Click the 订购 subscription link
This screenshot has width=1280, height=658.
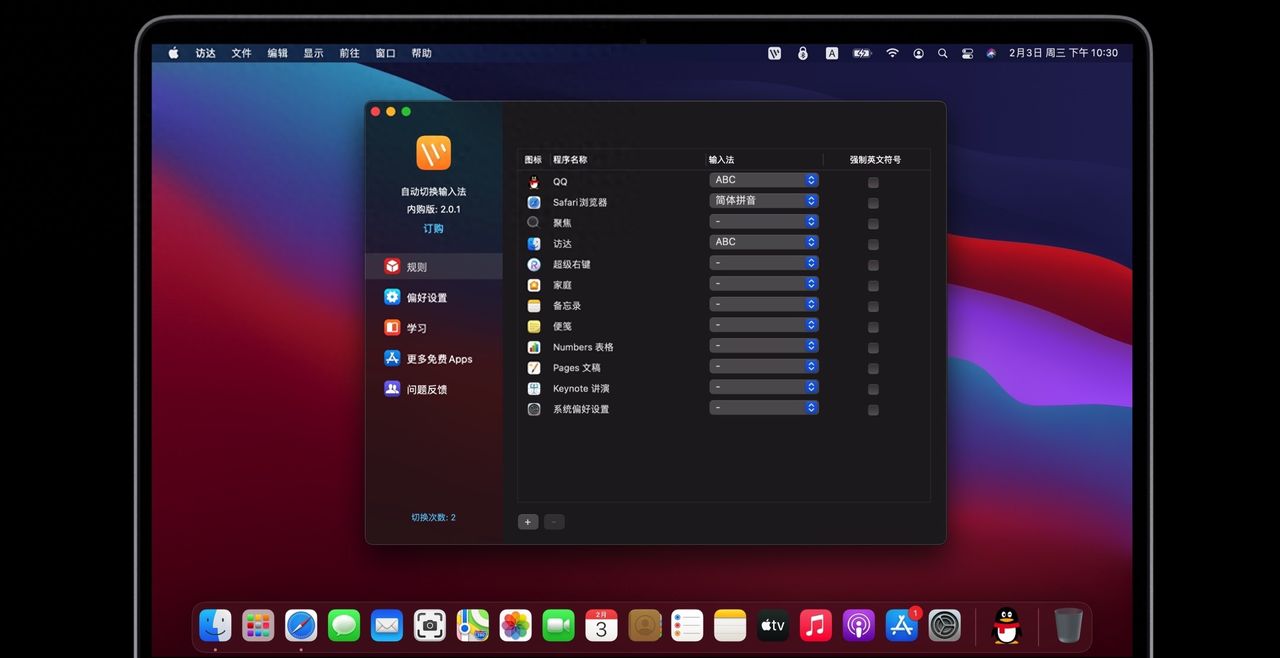coord(432,228)
